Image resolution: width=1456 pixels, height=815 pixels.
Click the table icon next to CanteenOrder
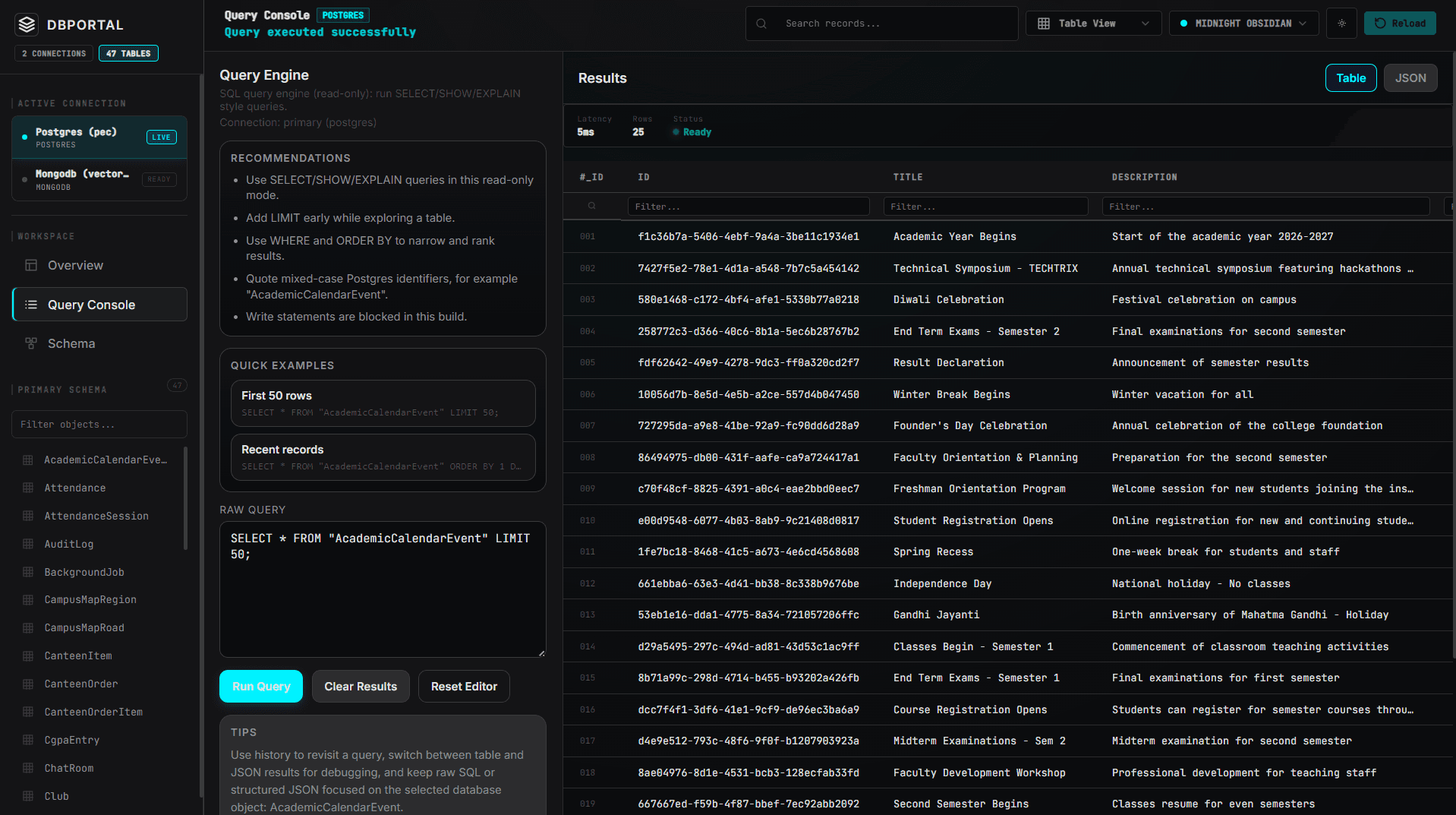point(28,684)
